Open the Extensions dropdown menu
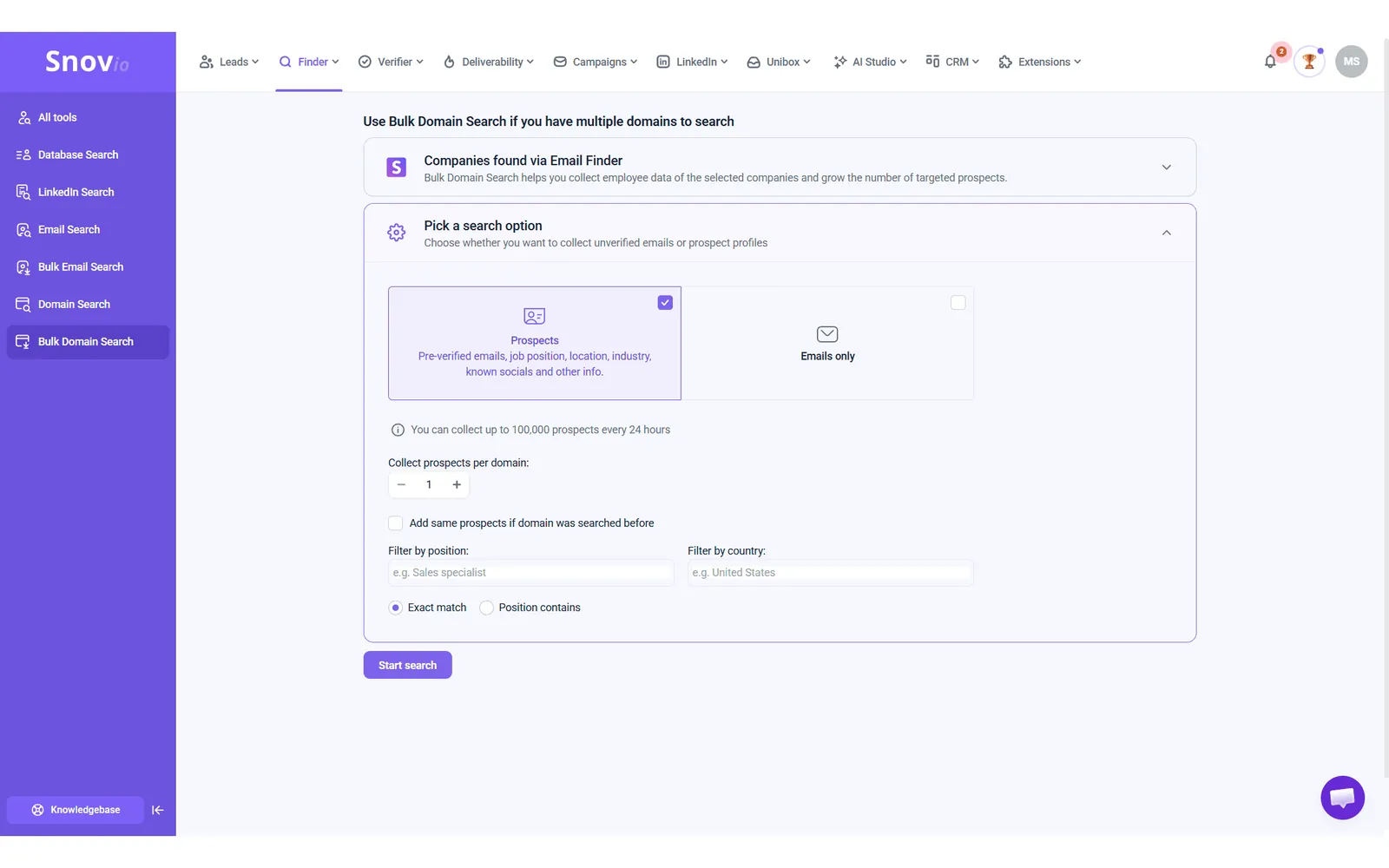The image size is (1389, 868). coord(1040,62)
